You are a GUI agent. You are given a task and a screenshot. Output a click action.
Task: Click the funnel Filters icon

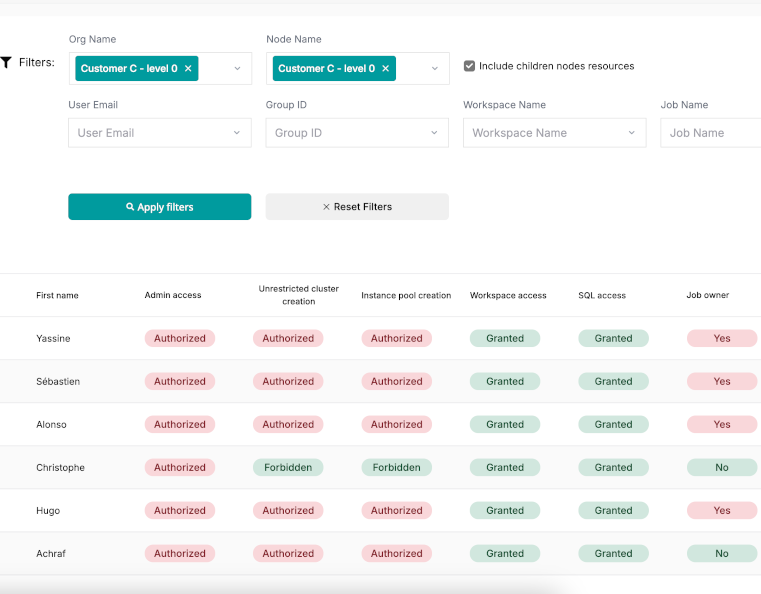(6, 62)
